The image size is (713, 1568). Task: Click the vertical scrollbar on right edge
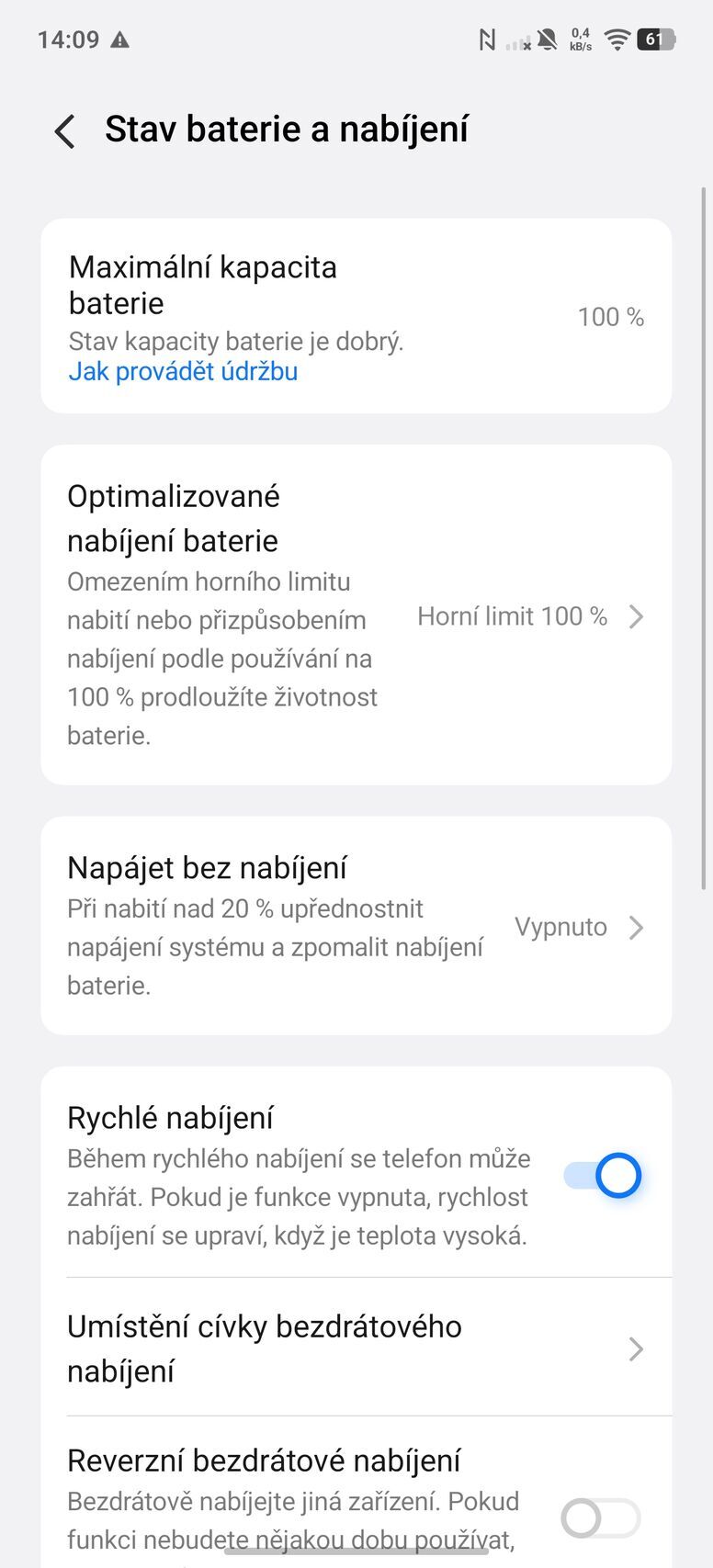coord(704,537)
